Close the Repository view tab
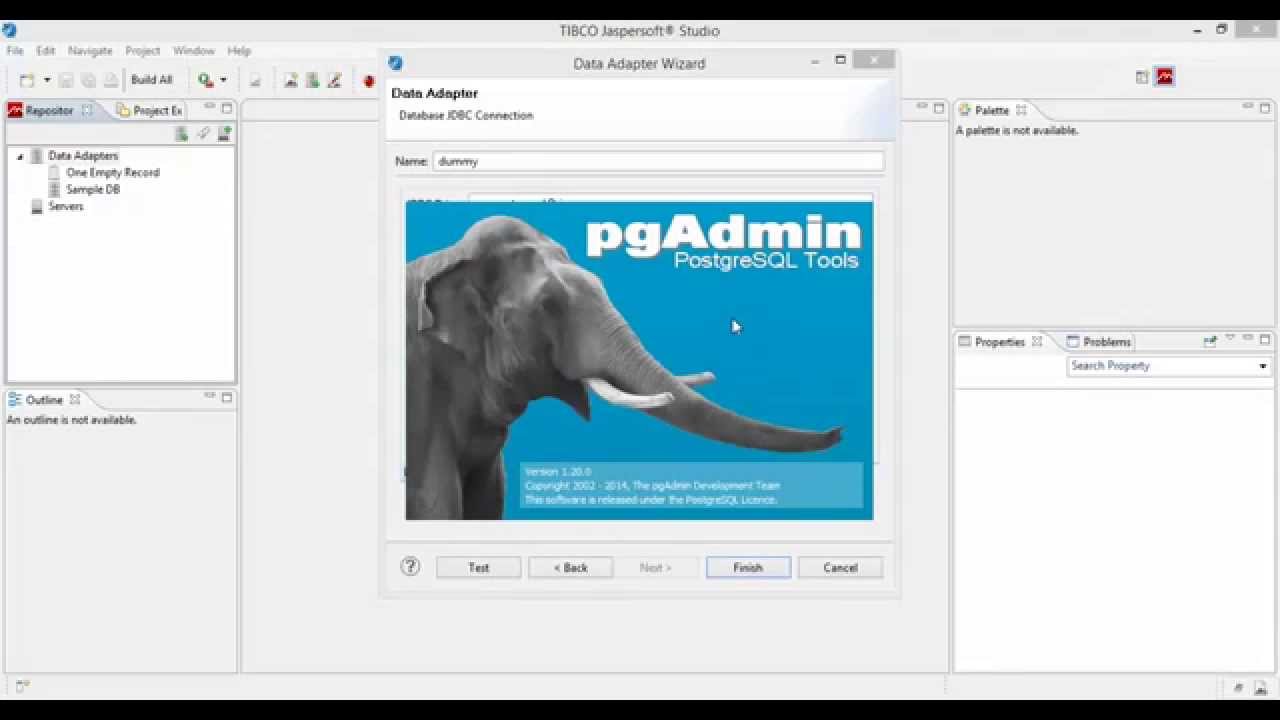The width and height of the screenshot is (1280, 720). click(87, 110)
